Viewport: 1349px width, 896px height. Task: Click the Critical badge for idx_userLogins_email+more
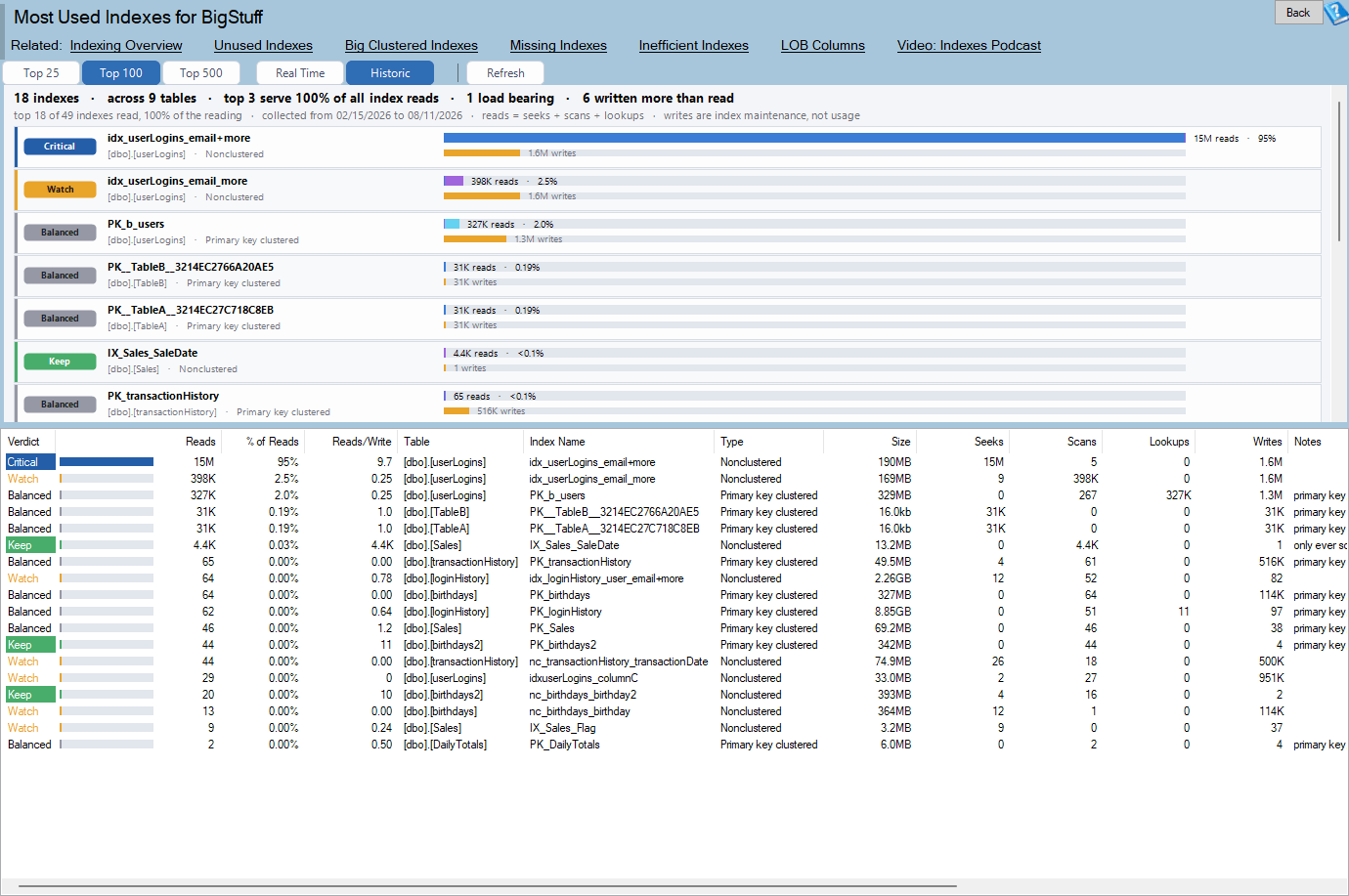click(60, 147)
